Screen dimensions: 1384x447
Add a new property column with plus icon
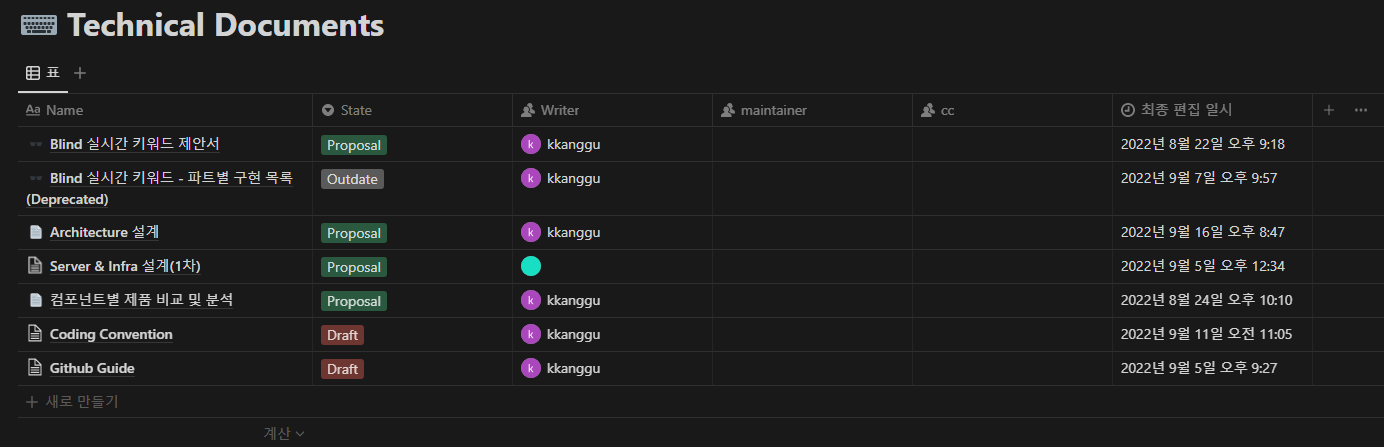click(x=1329, y=110)
